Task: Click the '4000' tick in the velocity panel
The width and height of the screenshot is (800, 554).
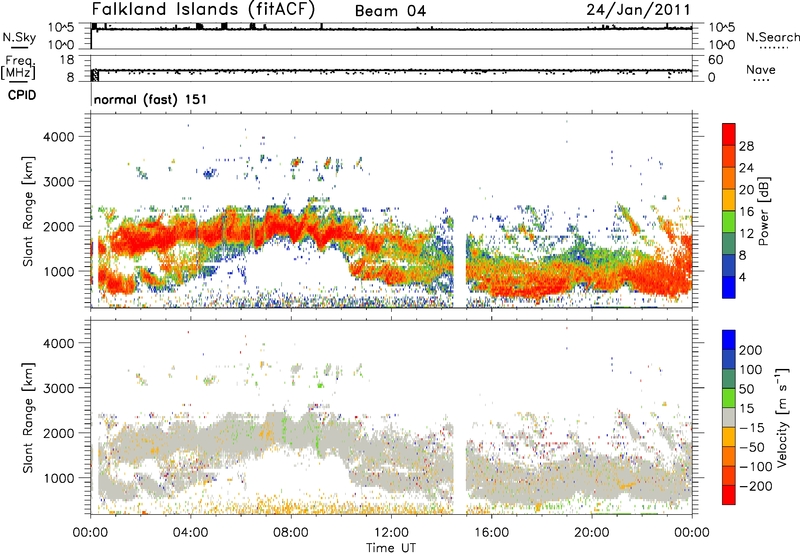Action: pyautogui.click(x=59, y=343)
